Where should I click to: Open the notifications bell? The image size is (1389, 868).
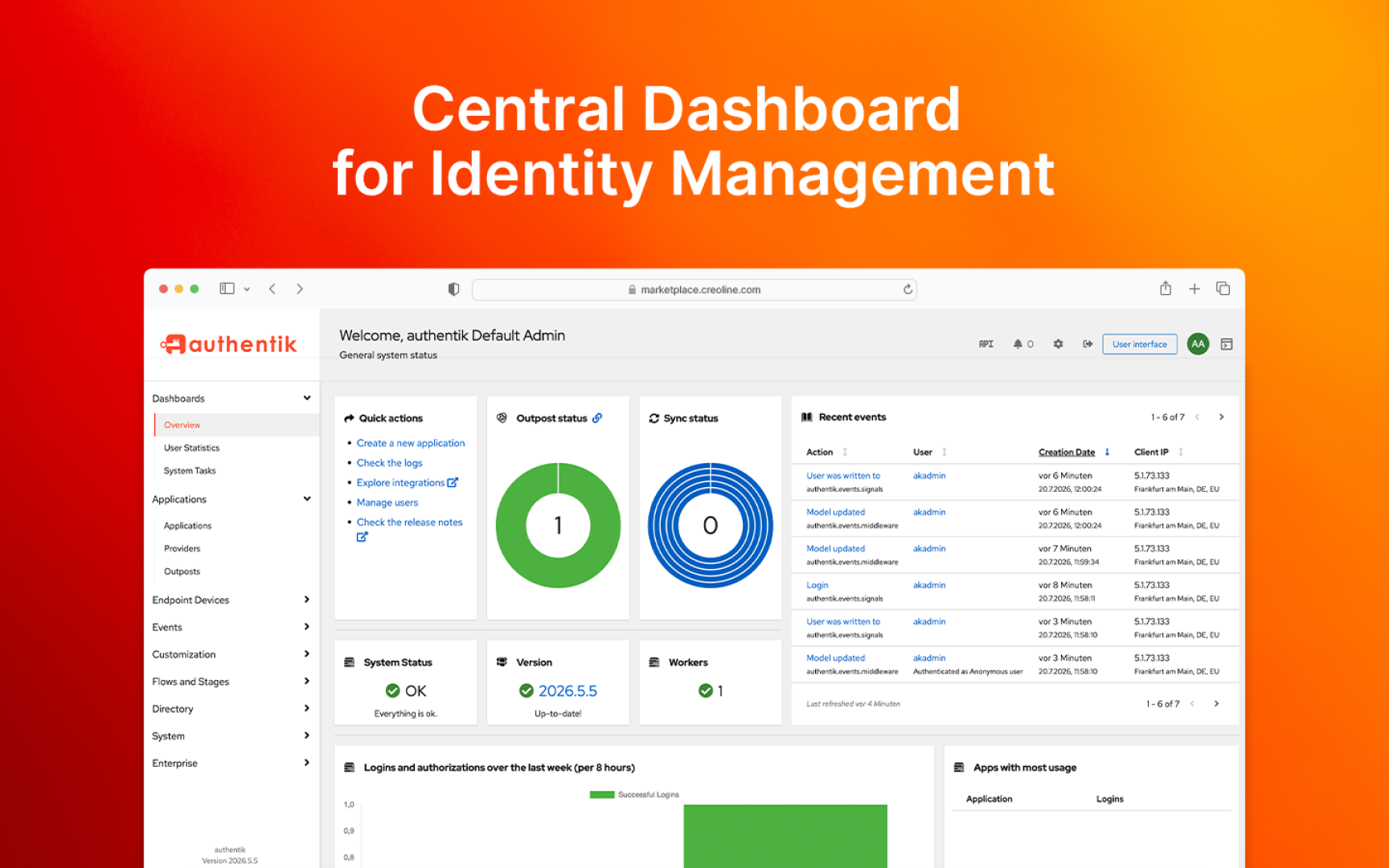(1018, 344)
